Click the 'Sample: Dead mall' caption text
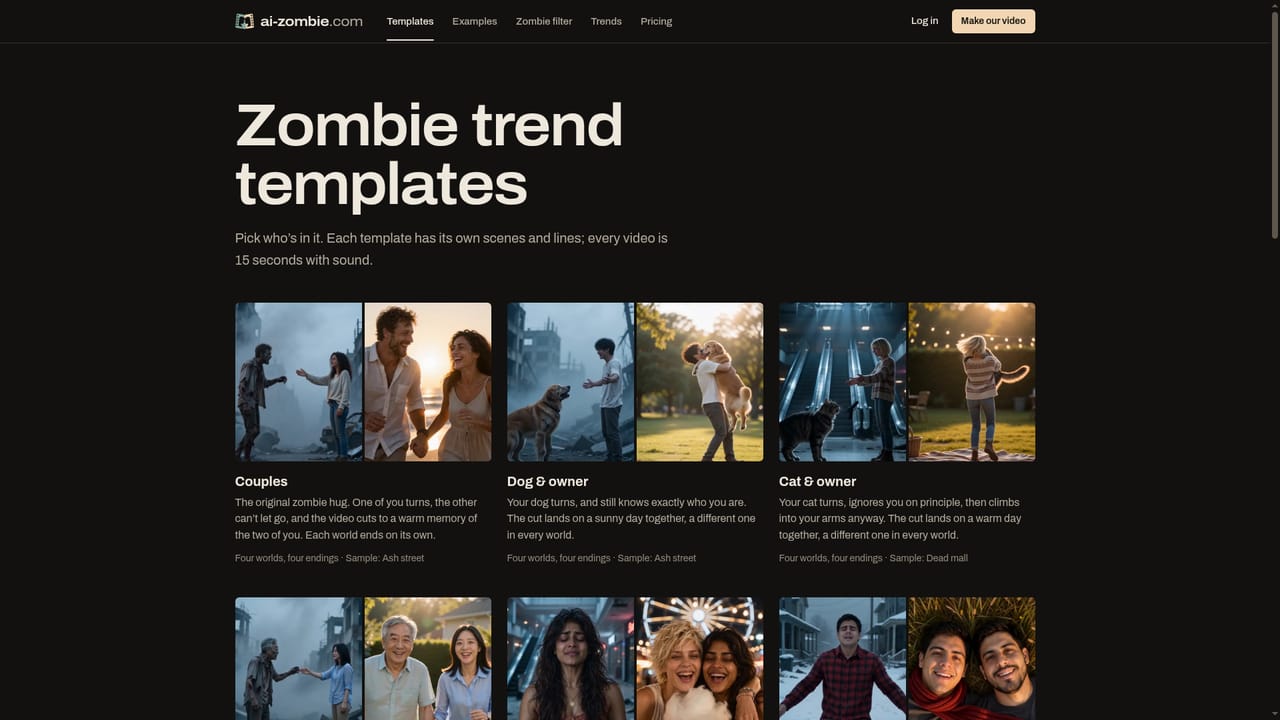 pyautogui.click(x=929, y=558)
